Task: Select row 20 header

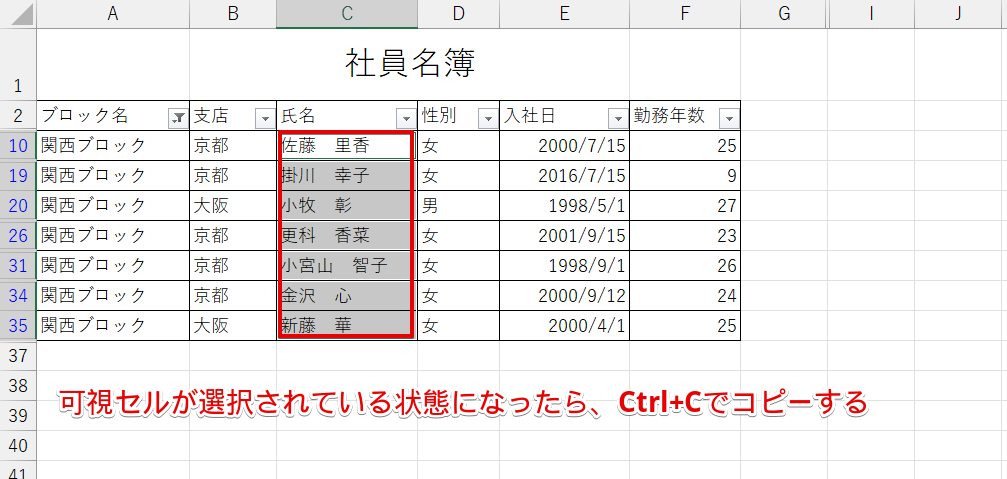Action: tap(18, 205)
